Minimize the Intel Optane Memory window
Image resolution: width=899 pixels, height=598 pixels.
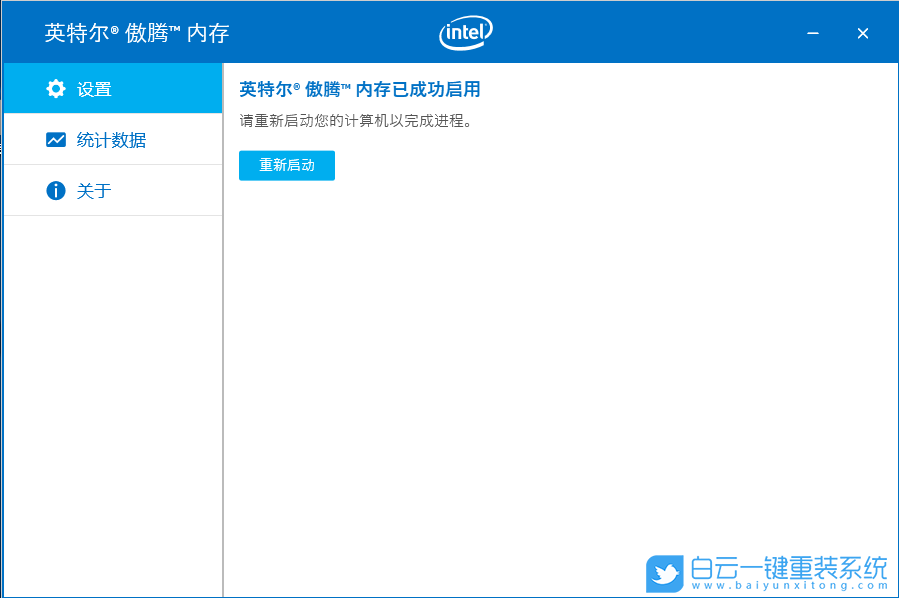click(x=812, y=32)
